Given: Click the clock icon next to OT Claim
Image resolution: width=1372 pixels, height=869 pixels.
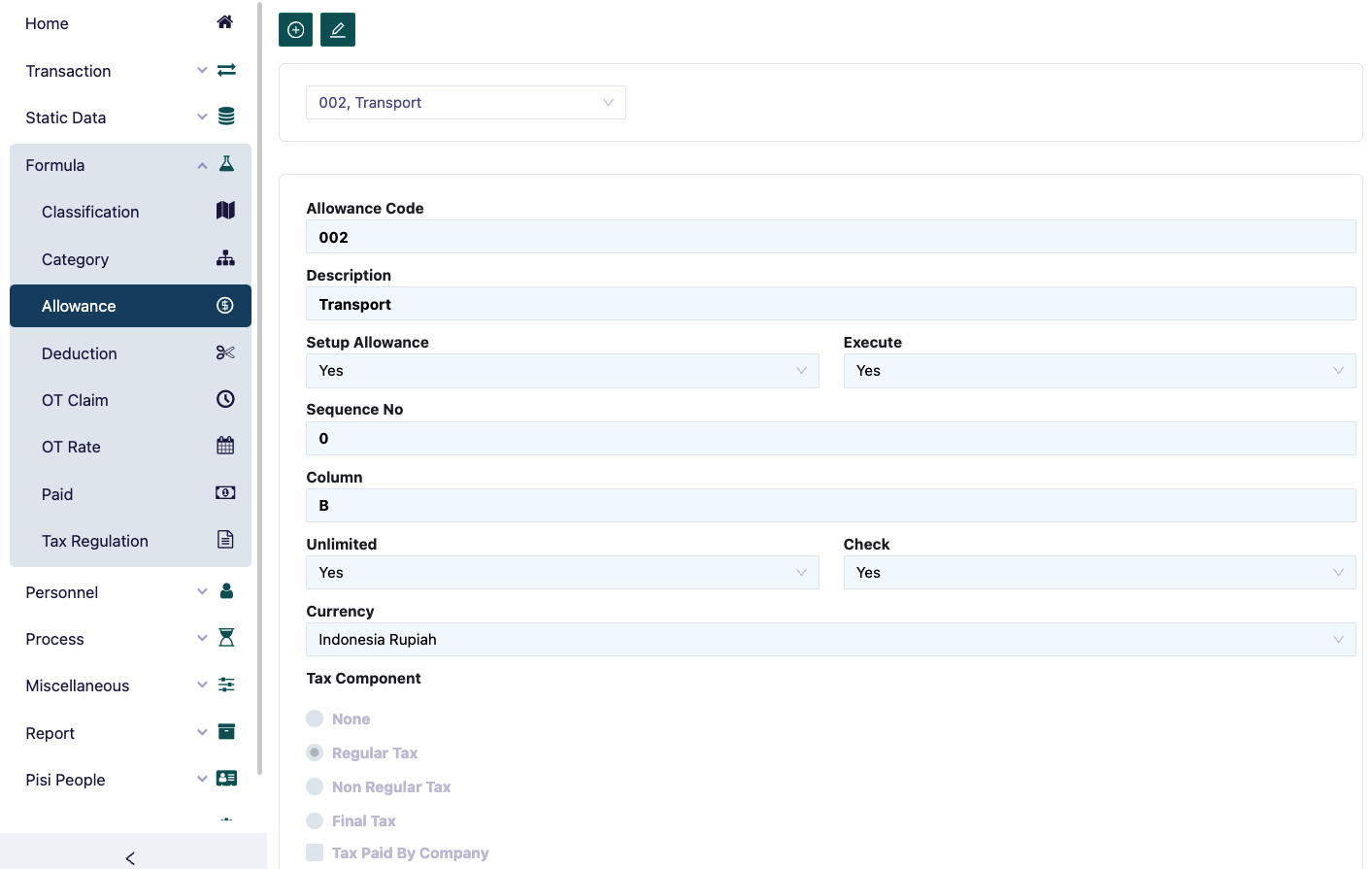Looking at the screenshot, I should 224,398.
